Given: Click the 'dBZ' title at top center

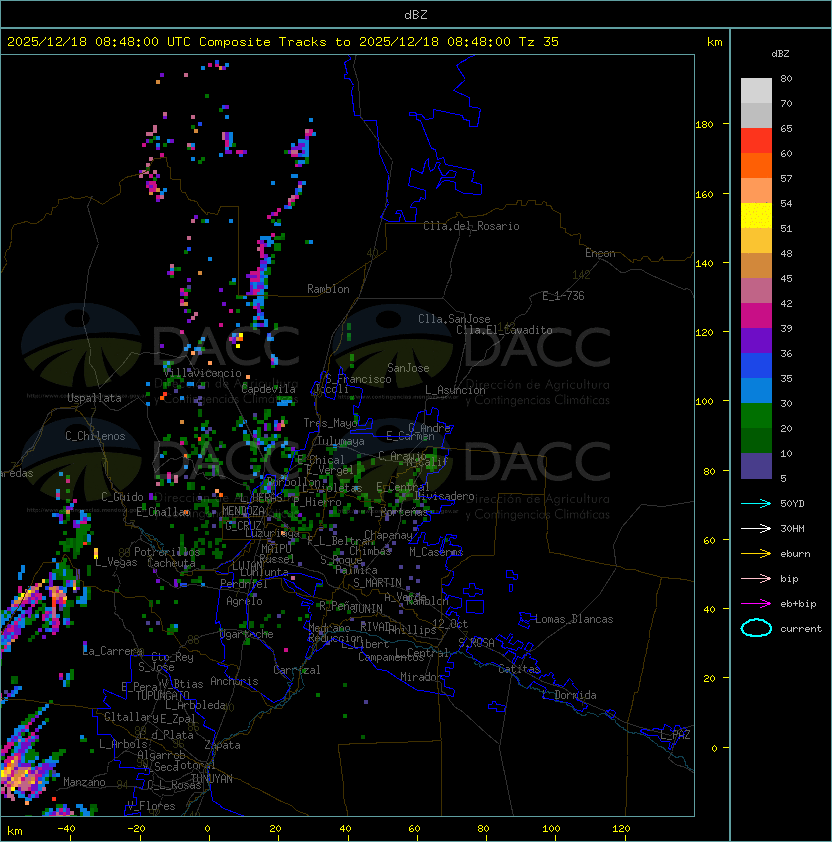Looking at the screenshot, I should pyautogui.click(x=416, y=14).
